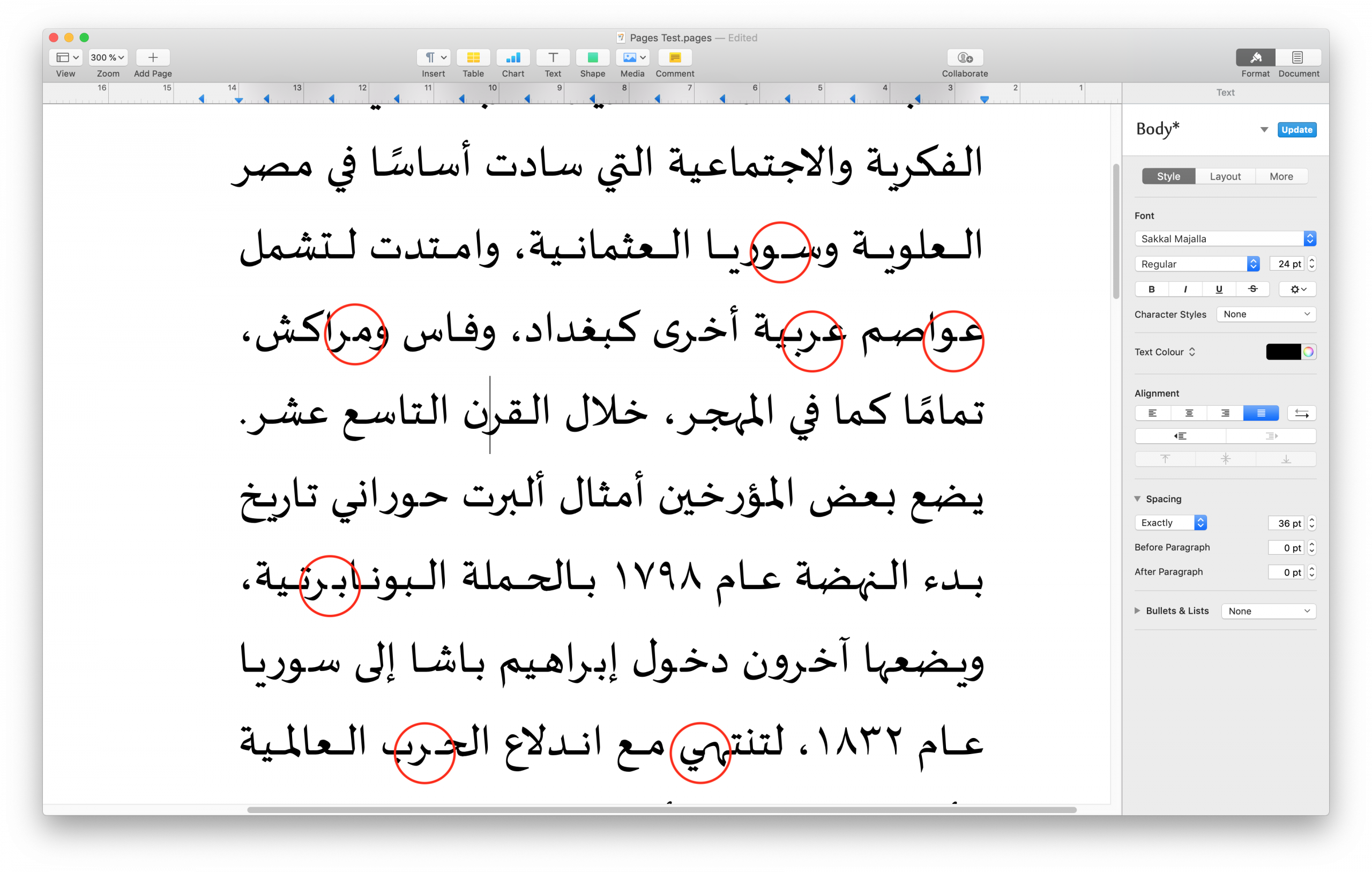
Task: Insert a table from the toolbar
Action: click(473, 57)
